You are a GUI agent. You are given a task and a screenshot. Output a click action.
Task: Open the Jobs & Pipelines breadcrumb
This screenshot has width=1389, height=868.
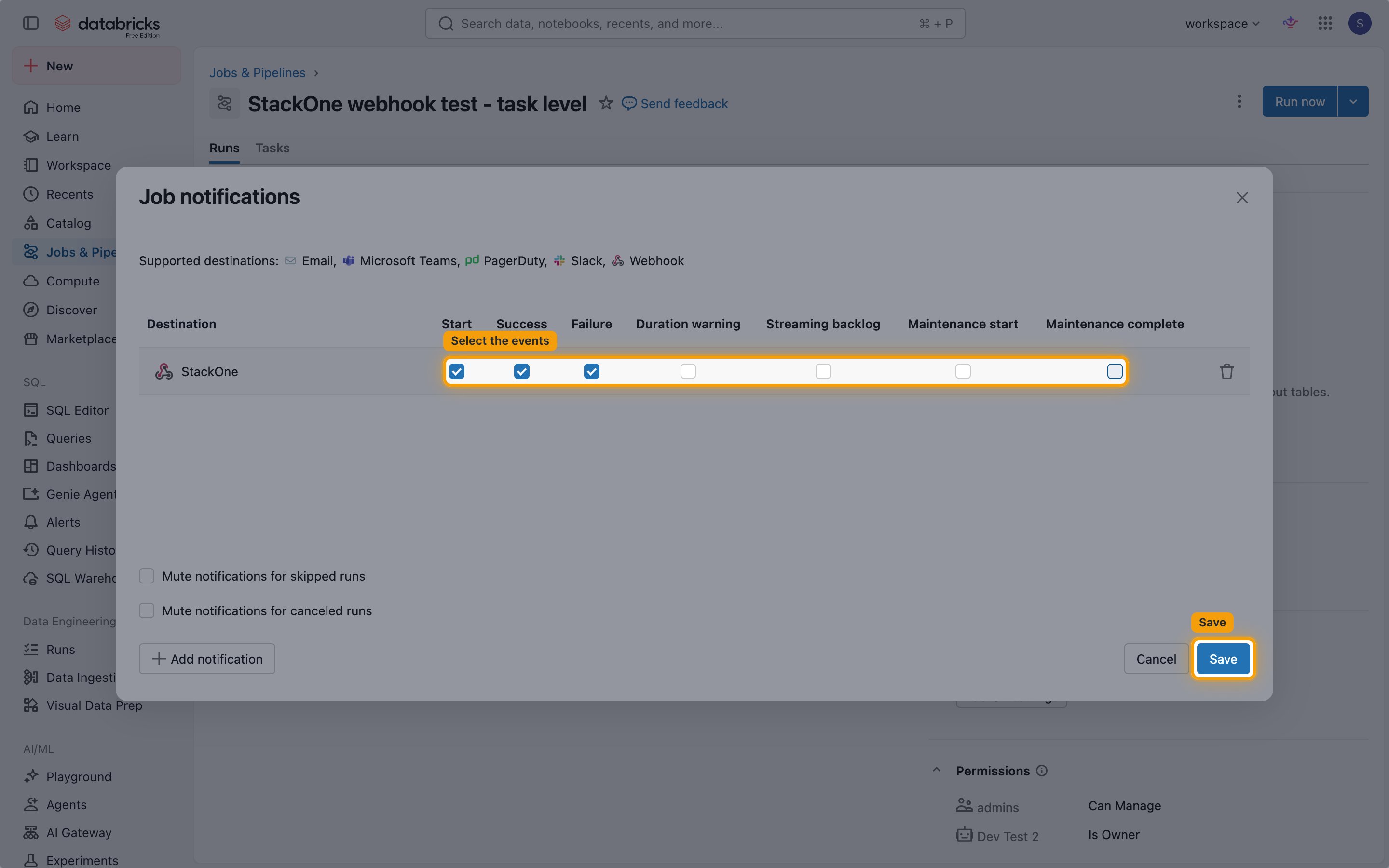pyautogui.click(x=257, y=73)
